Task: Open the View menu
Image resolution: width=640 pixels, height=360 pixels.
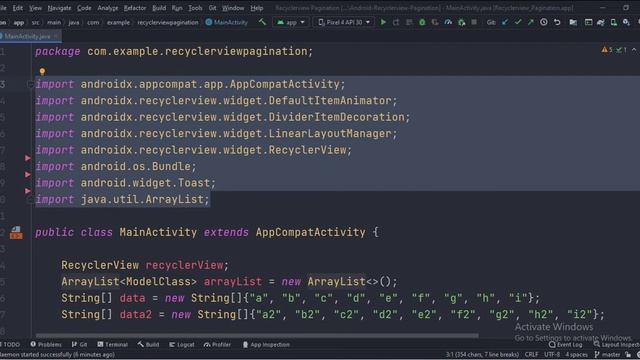Action: (x=36, y=8)
